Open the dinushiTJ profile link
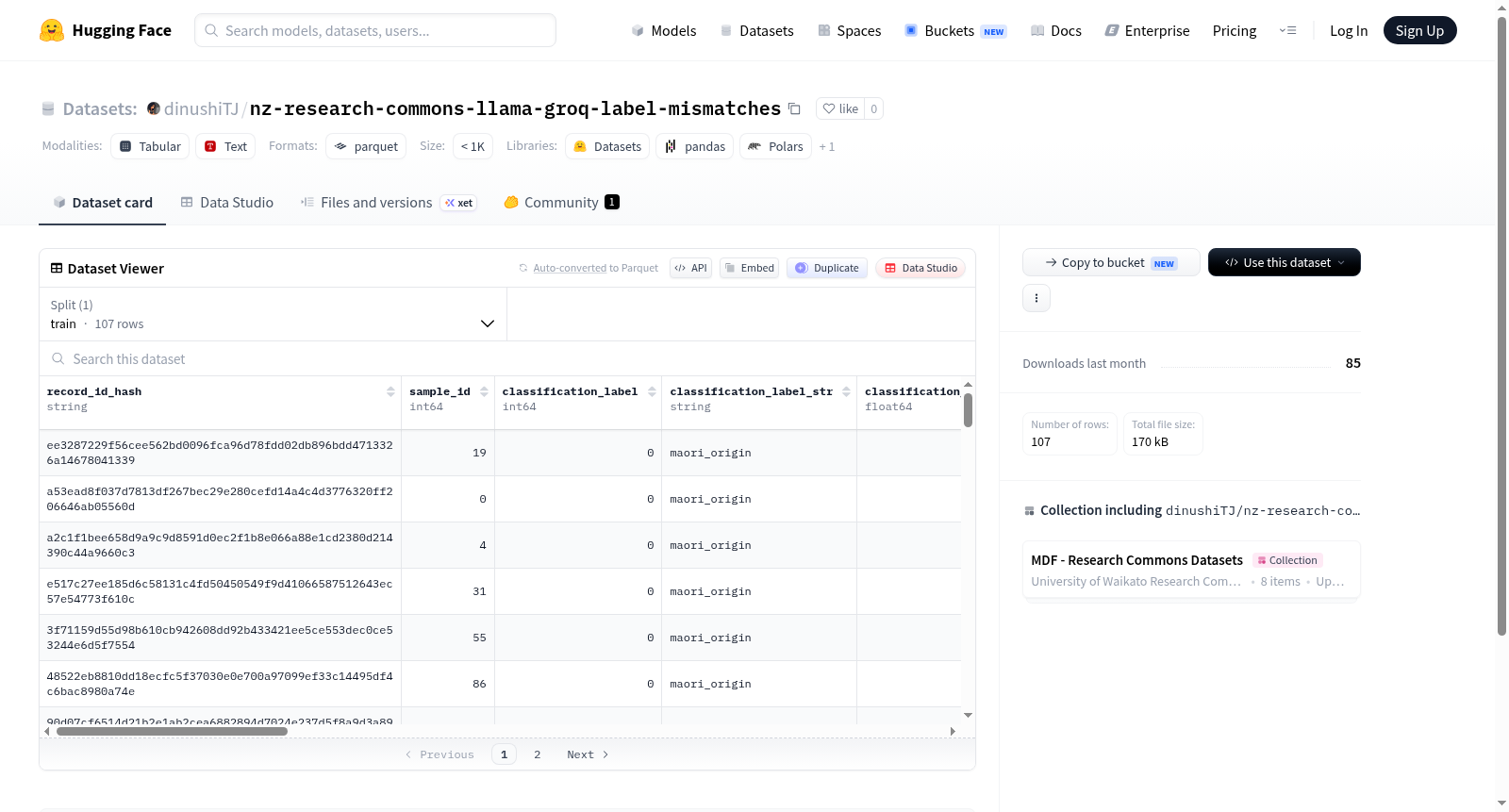1509x812 pixels. click(201, 108)
